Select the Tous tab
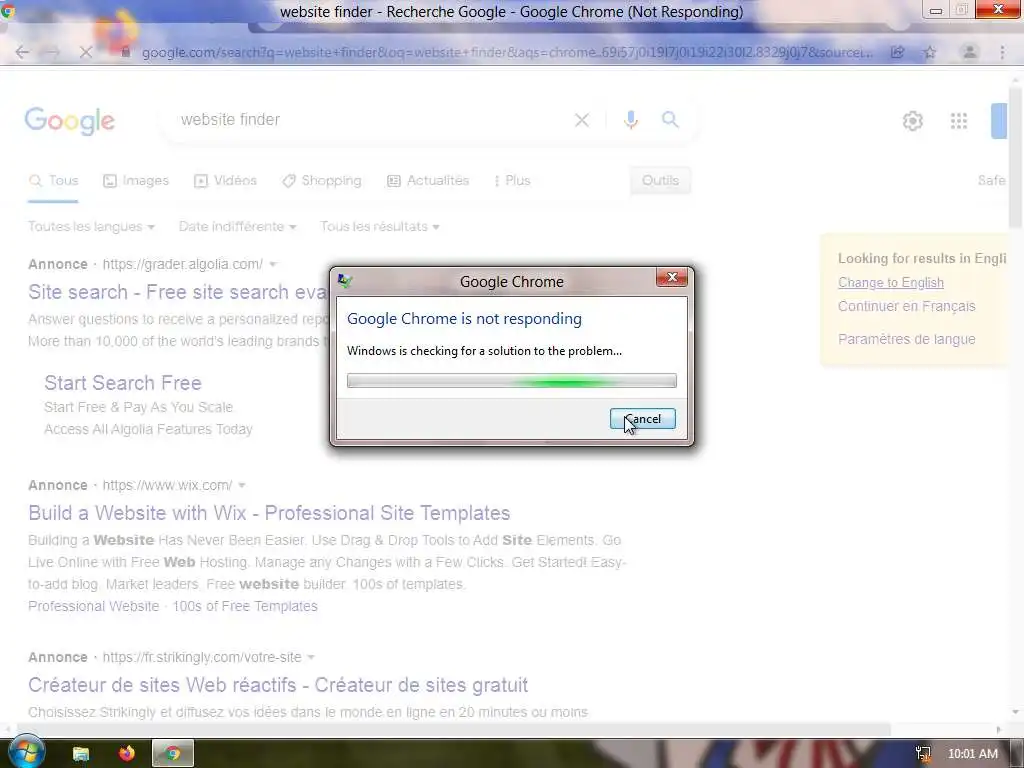Screen dimensions: 1024x768 click(x=54, y=181)
